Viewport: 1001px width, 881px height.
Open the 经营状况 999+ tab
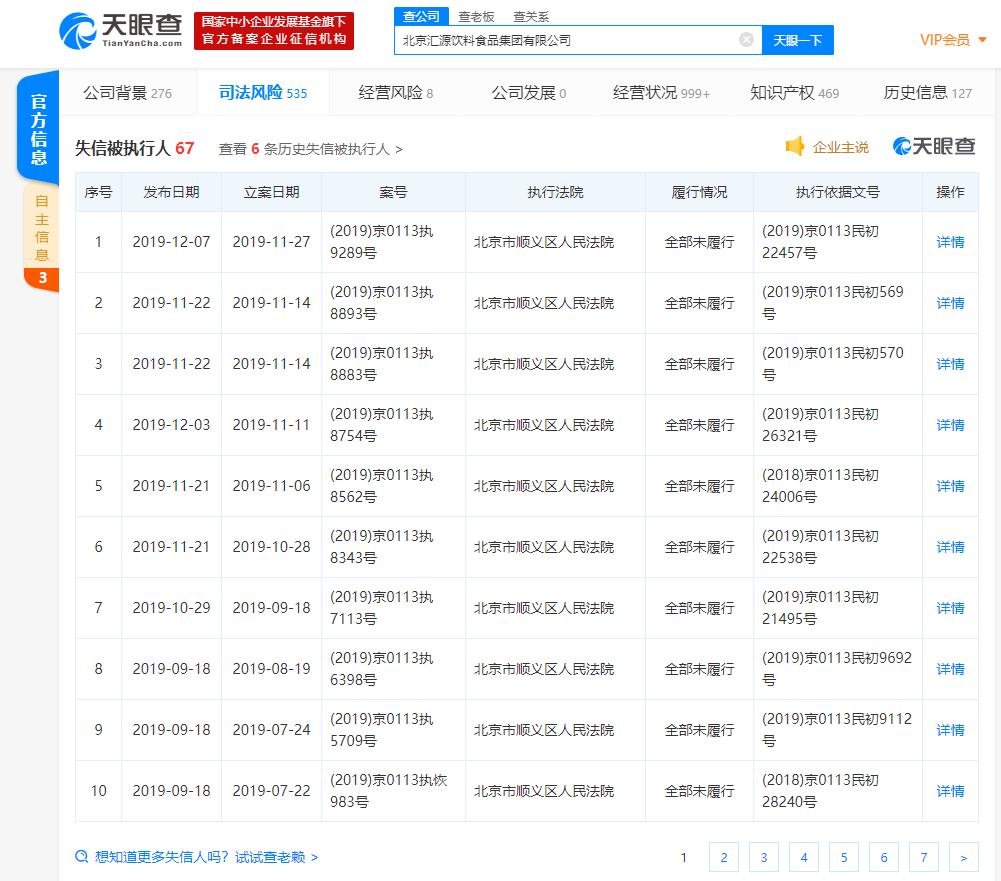661,93
